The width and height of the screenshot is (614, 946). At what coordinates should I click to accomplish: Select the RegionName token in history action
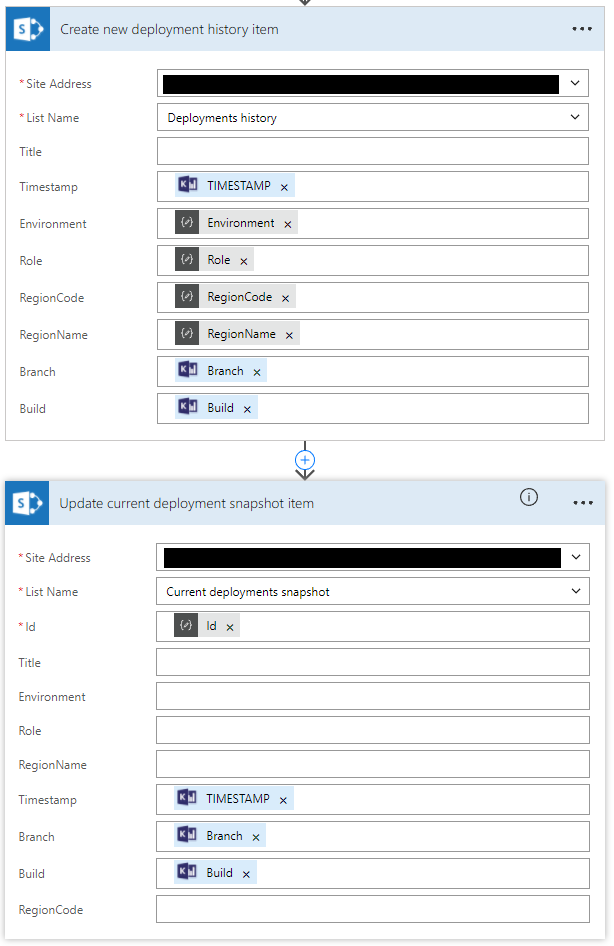240,334
